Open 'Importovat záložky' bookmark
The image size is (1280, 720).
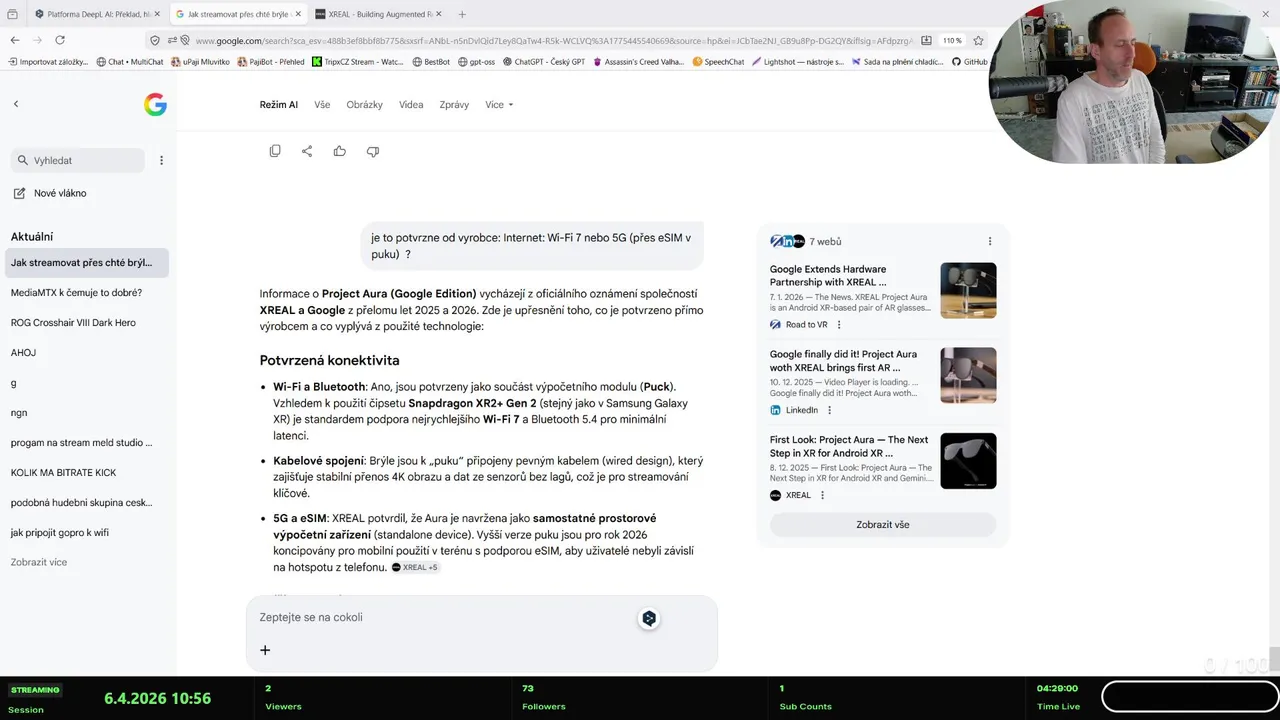coord(48,61)
